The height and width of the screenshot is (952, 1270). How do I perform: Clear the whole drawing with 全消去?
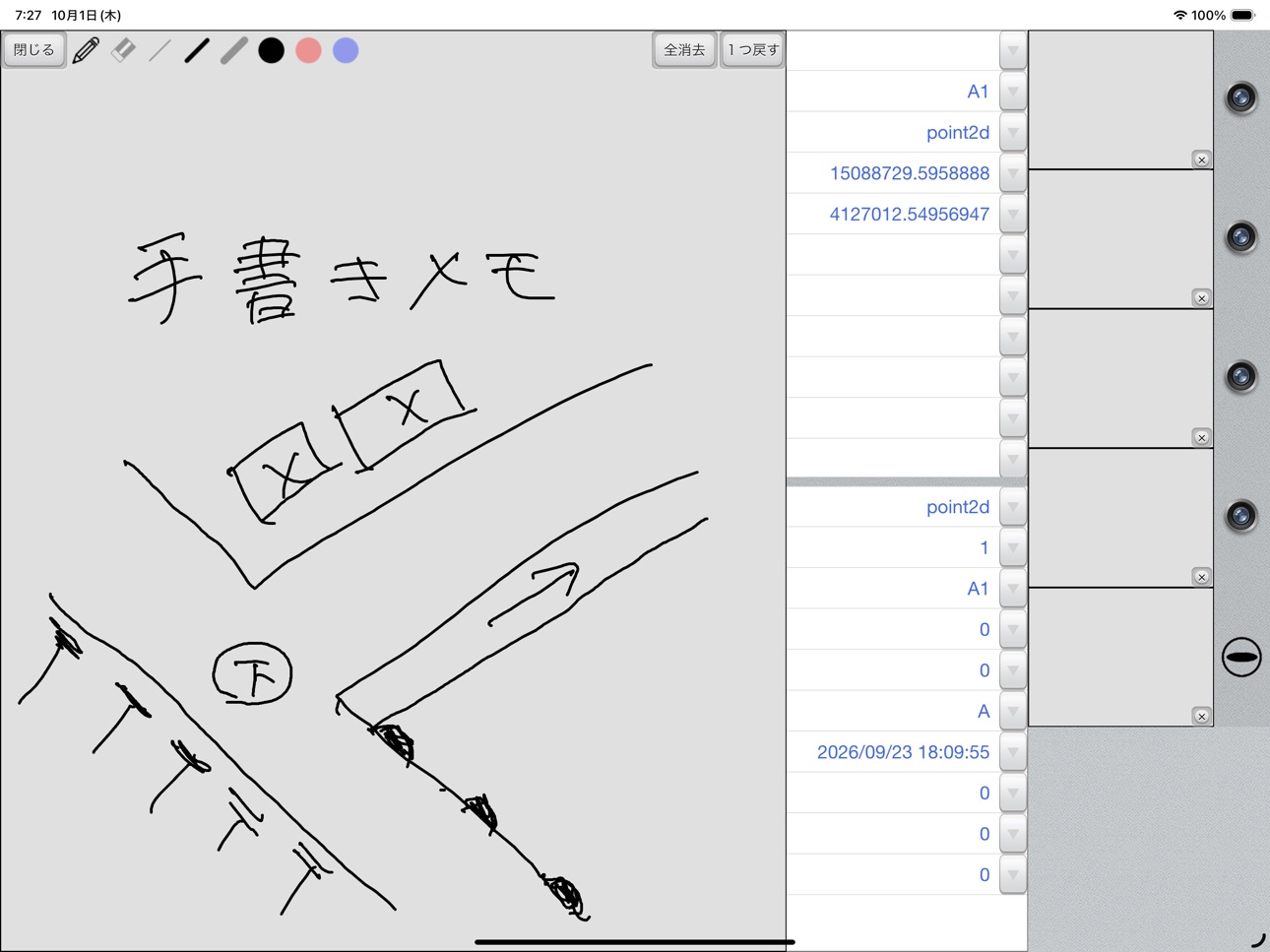[684, 50]
